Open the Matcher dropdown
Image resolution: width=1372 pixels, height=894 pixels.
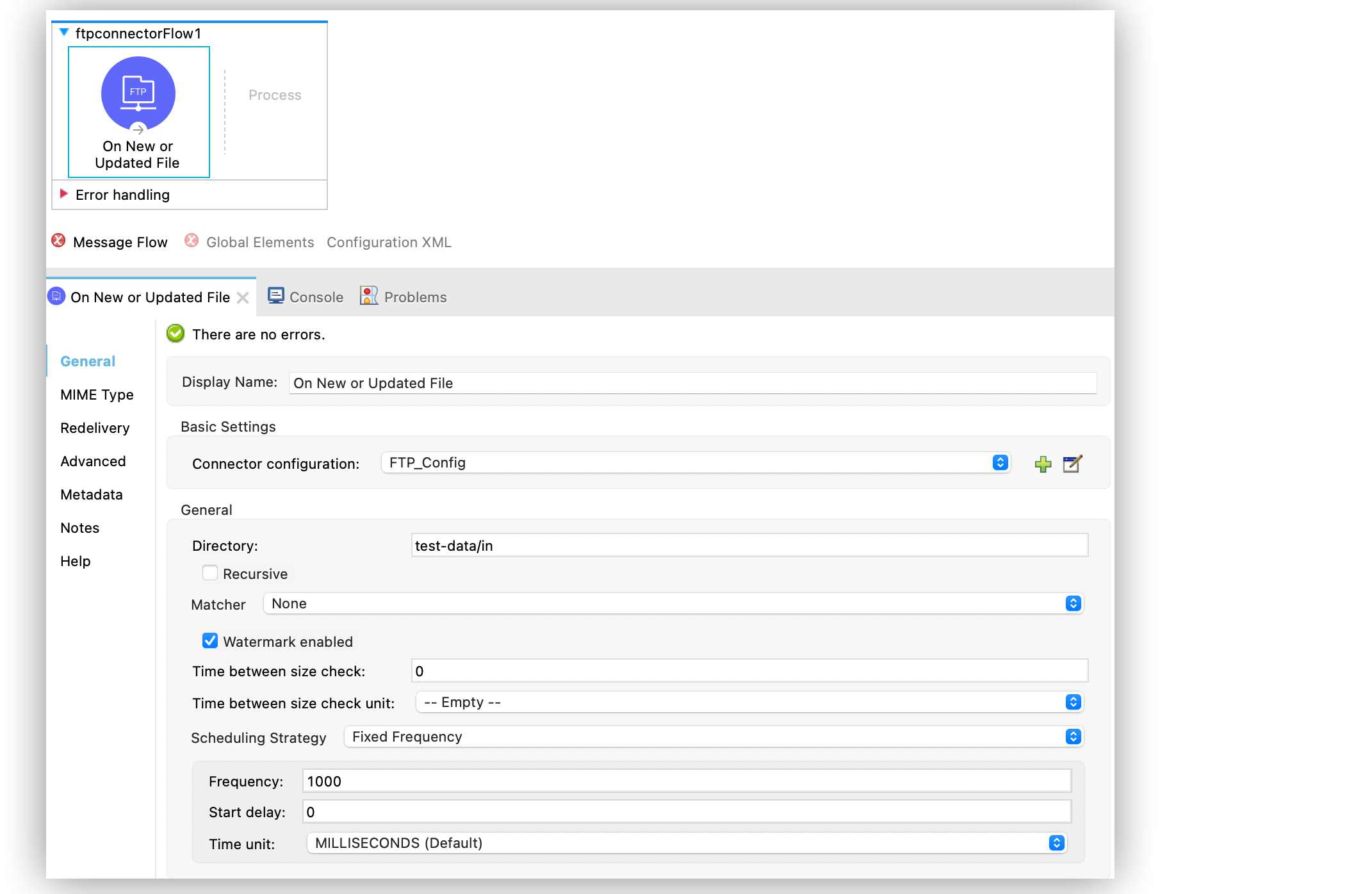[673, 603]
